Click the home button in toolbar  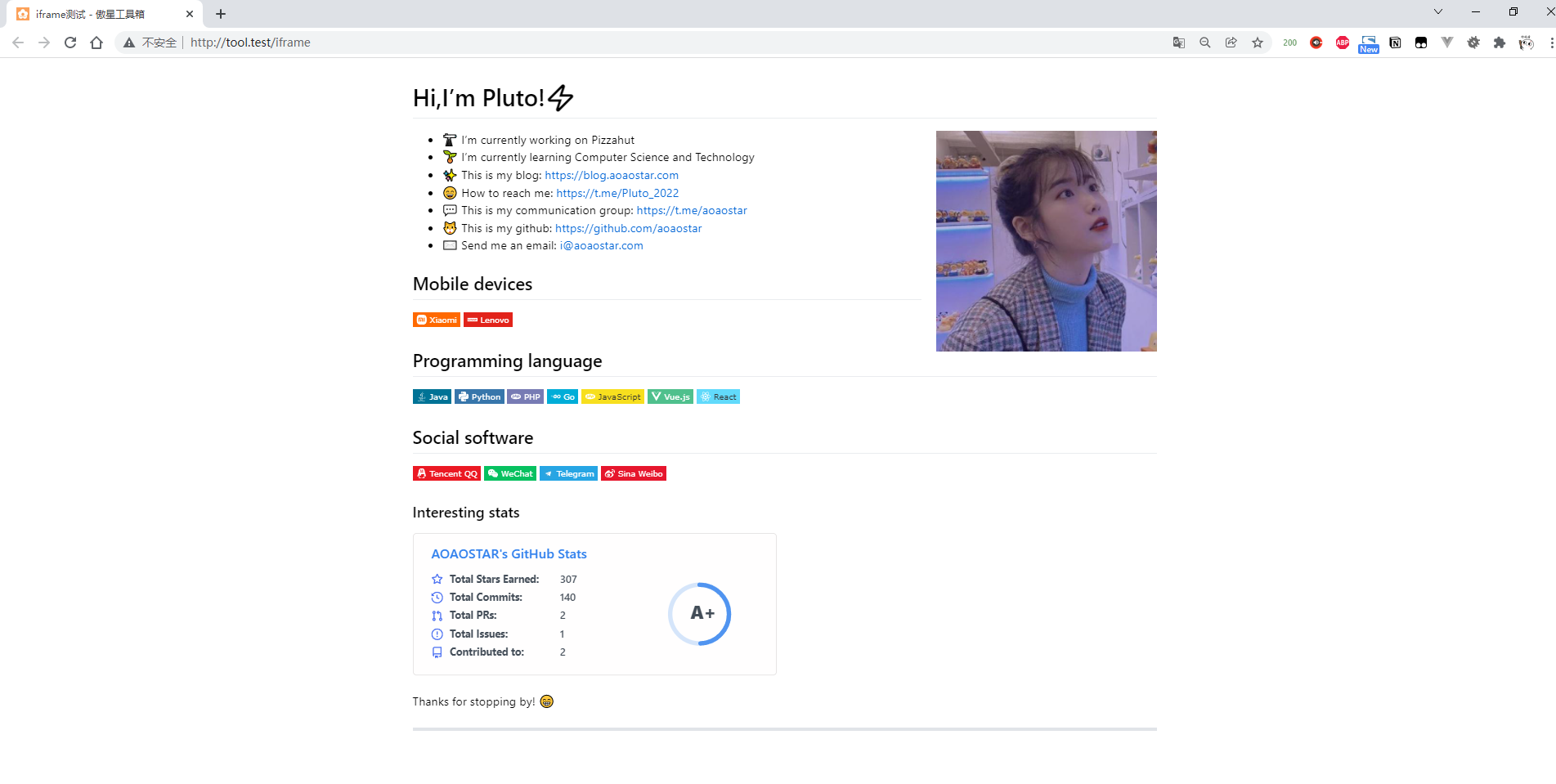pos(96,43)
